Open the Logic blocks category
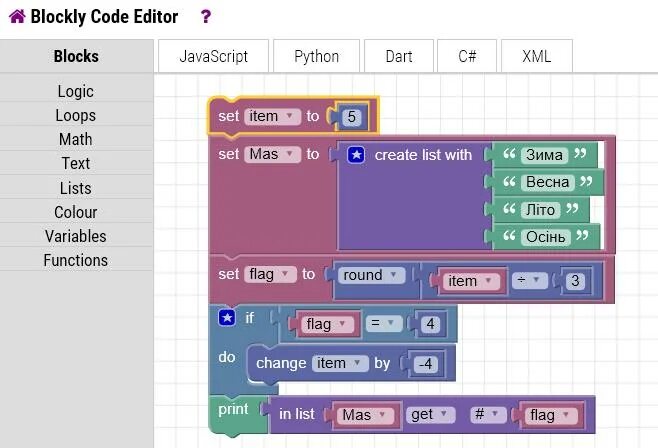 (75, 91)
